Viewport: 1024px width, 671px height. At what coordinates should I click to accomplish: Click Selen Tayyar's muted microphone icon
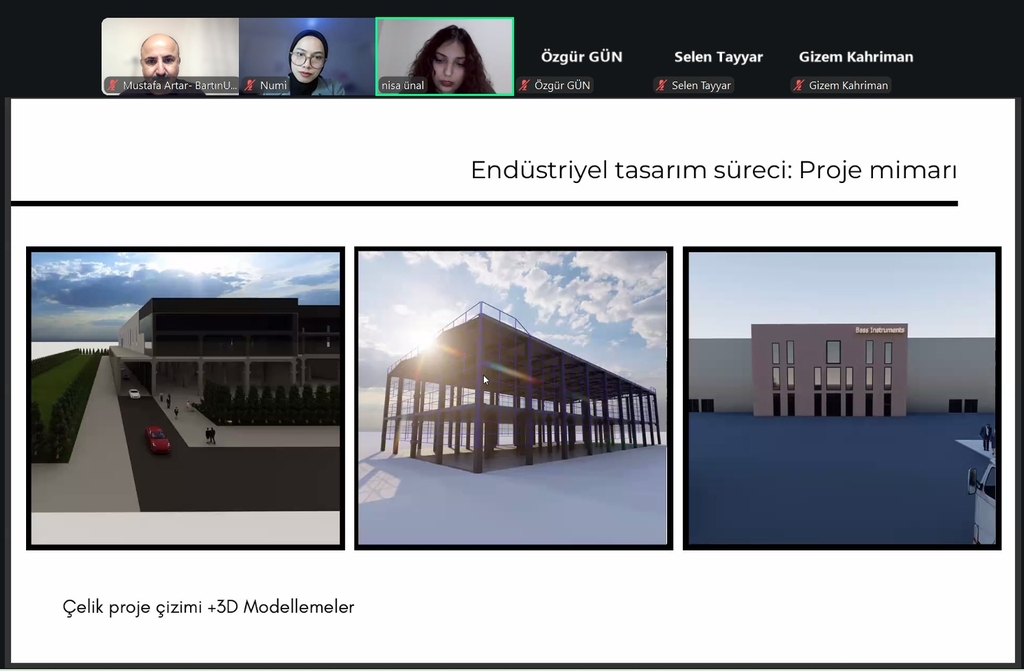[661, 86]
